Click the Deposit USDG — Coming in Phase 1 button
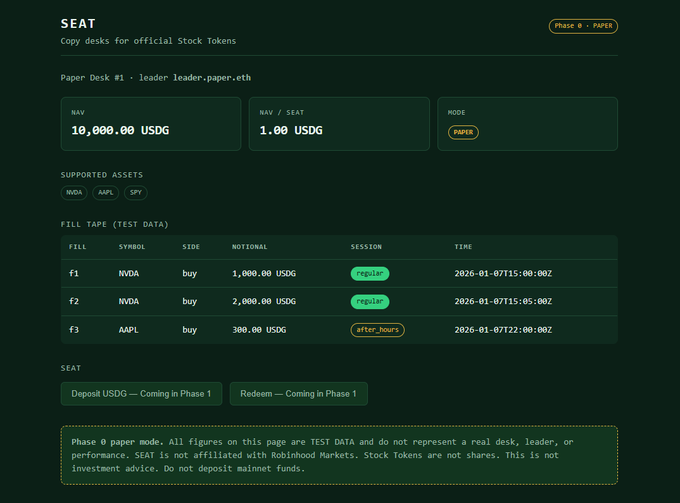The width and height of the screenshot is (680, 503). coord(141,394)
